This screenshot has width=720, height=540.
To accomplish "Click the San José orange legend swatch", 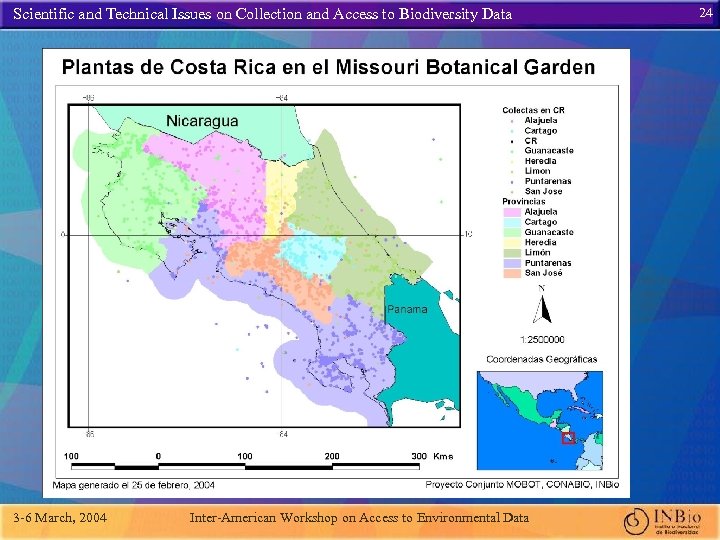I will (x=512, y=273).
